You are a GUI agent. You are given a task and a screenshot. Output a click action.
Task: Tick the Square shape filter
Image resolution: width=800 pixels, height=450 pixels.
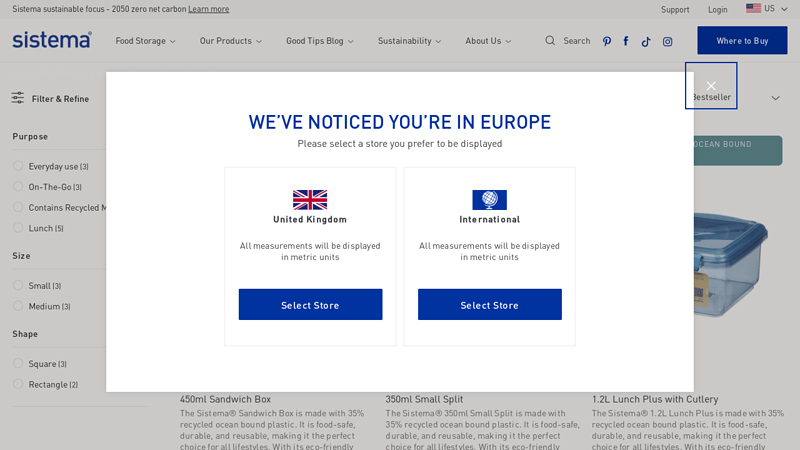coord(18,363)
